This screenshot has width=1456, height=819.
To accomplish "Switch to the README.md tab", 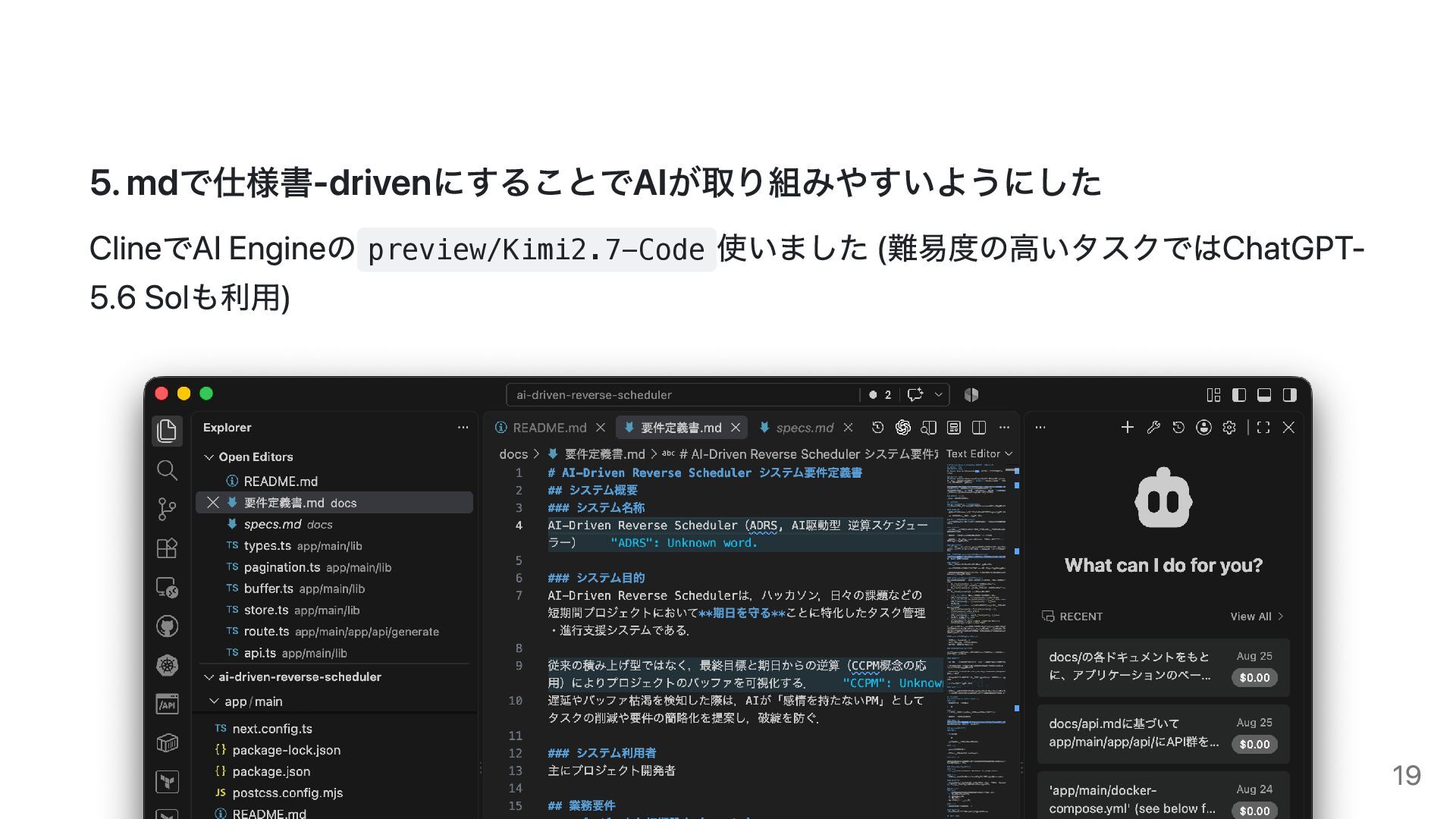I will [x=549, y=428].
